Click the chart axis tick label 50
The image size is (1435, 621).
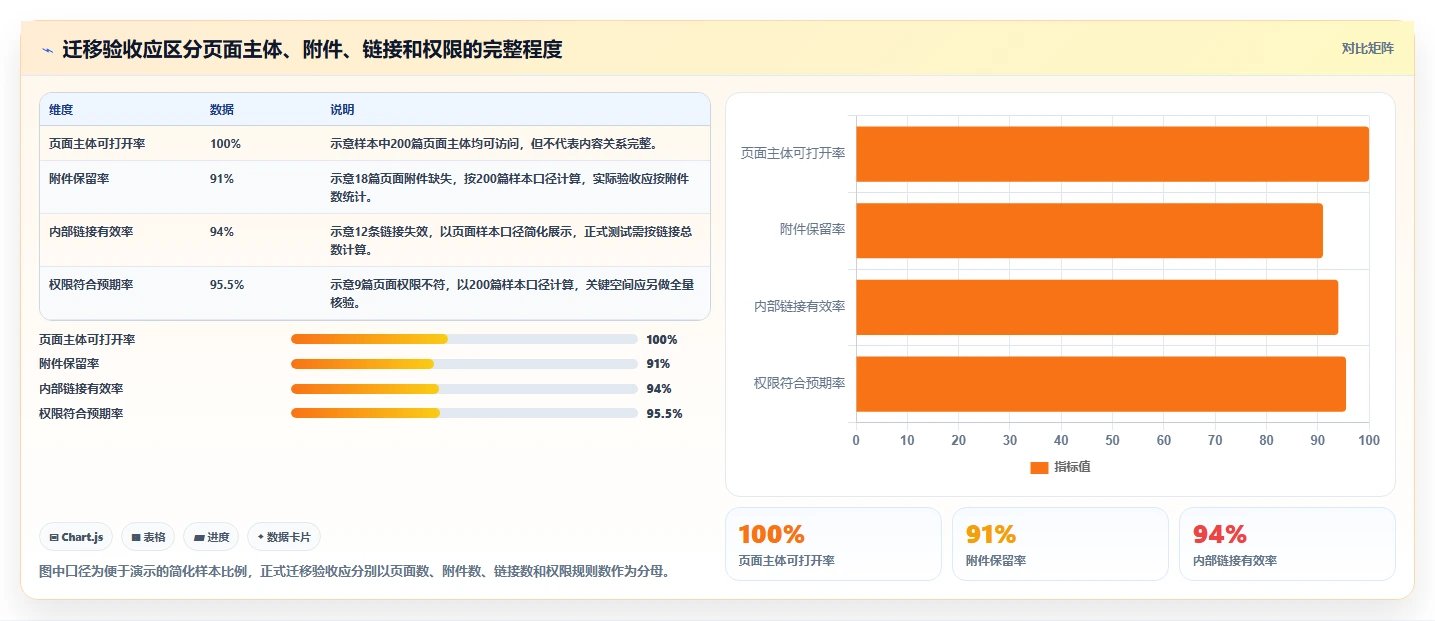[x=1112, y=440]
